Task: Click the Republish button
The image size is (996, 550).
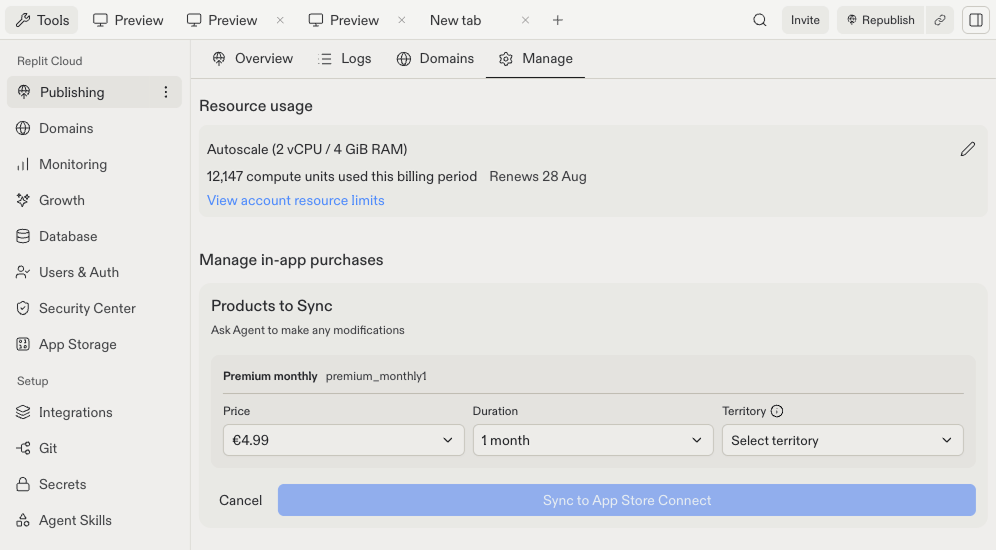Action: (x=880, y=20)
